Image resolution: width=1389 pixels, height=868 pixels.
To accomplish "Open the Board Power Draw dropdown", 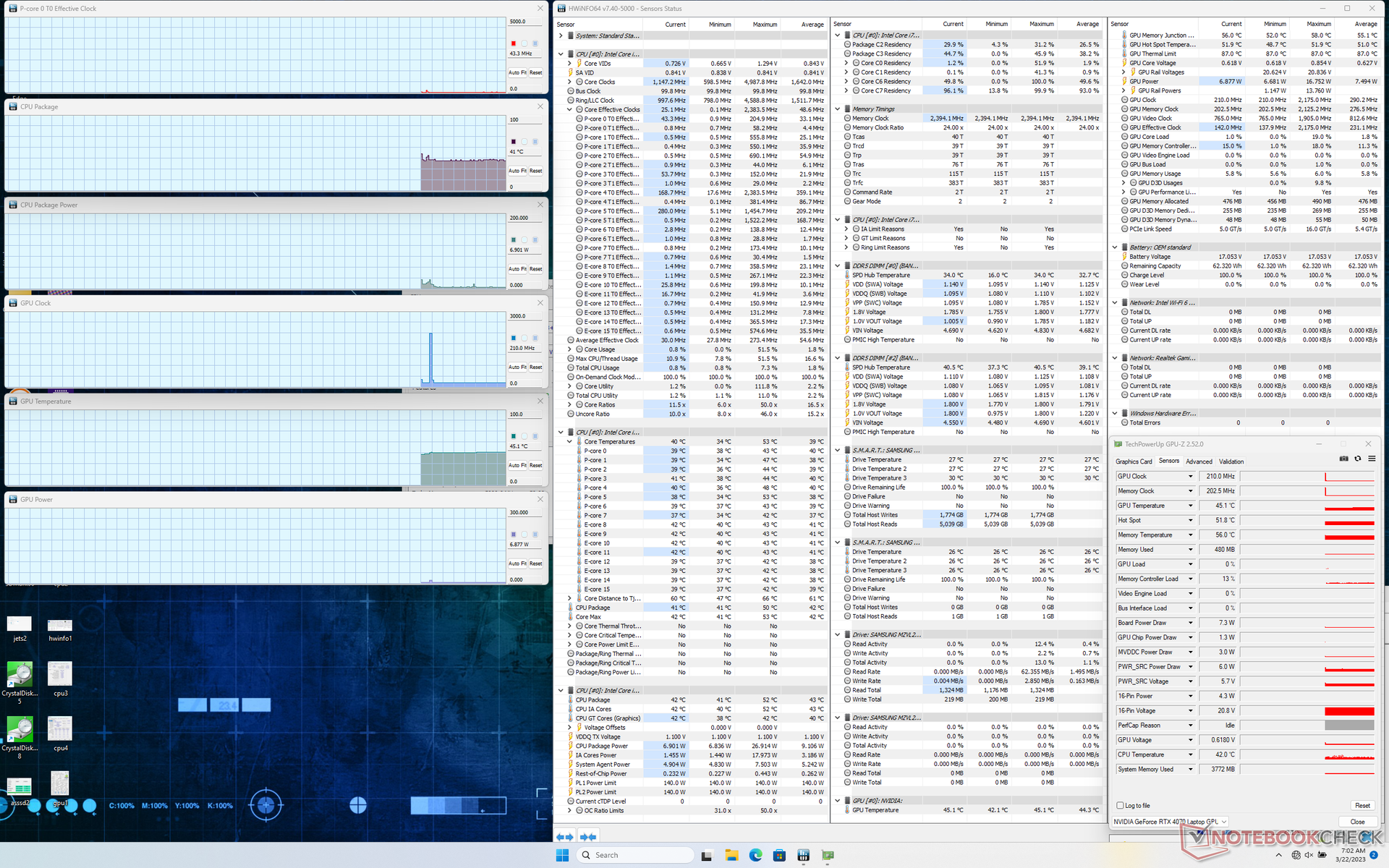I will tap(1190, 623).
